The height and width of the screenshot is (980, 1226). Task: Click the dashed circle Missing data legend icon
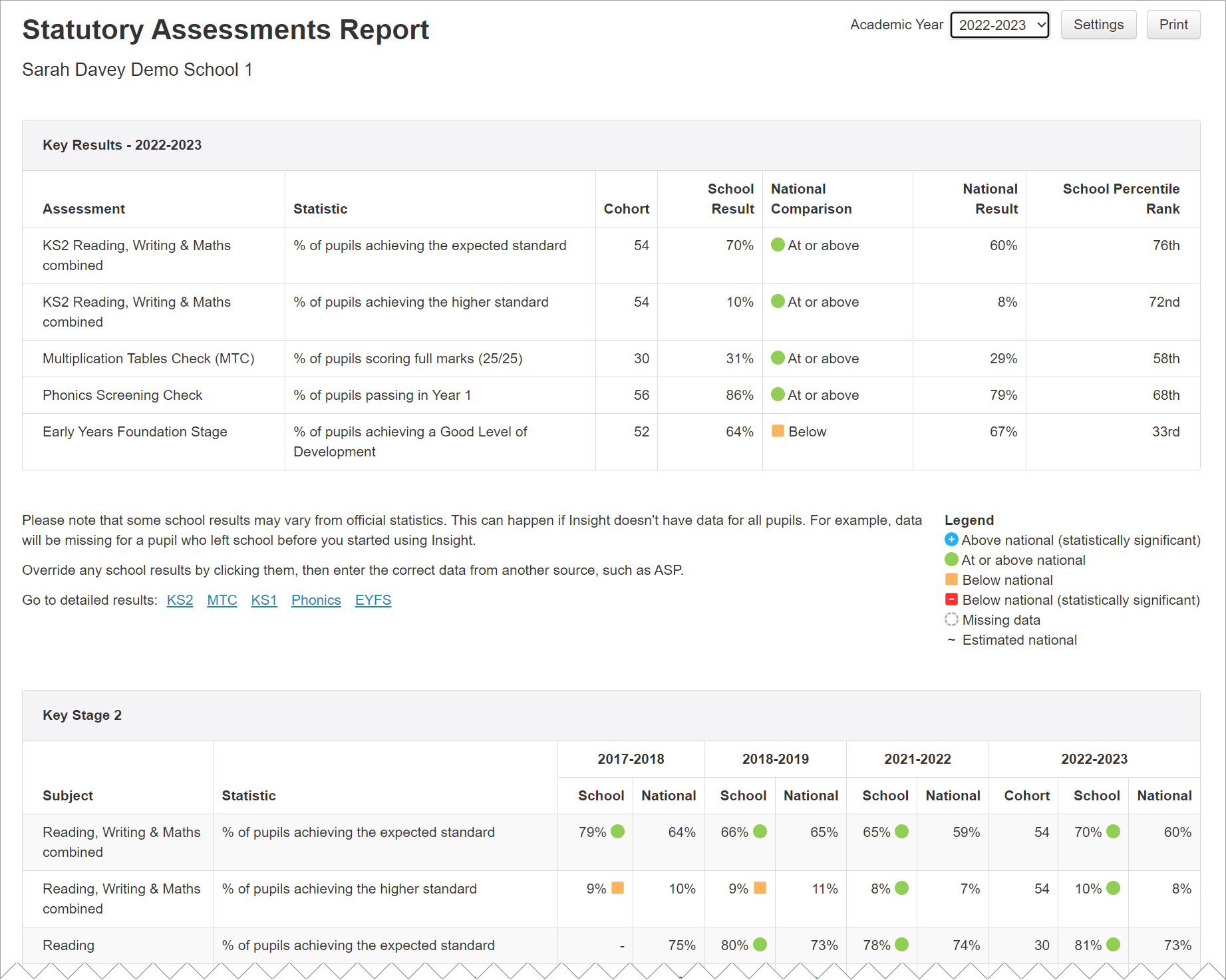pyautogui.click(x=951, y=619)
